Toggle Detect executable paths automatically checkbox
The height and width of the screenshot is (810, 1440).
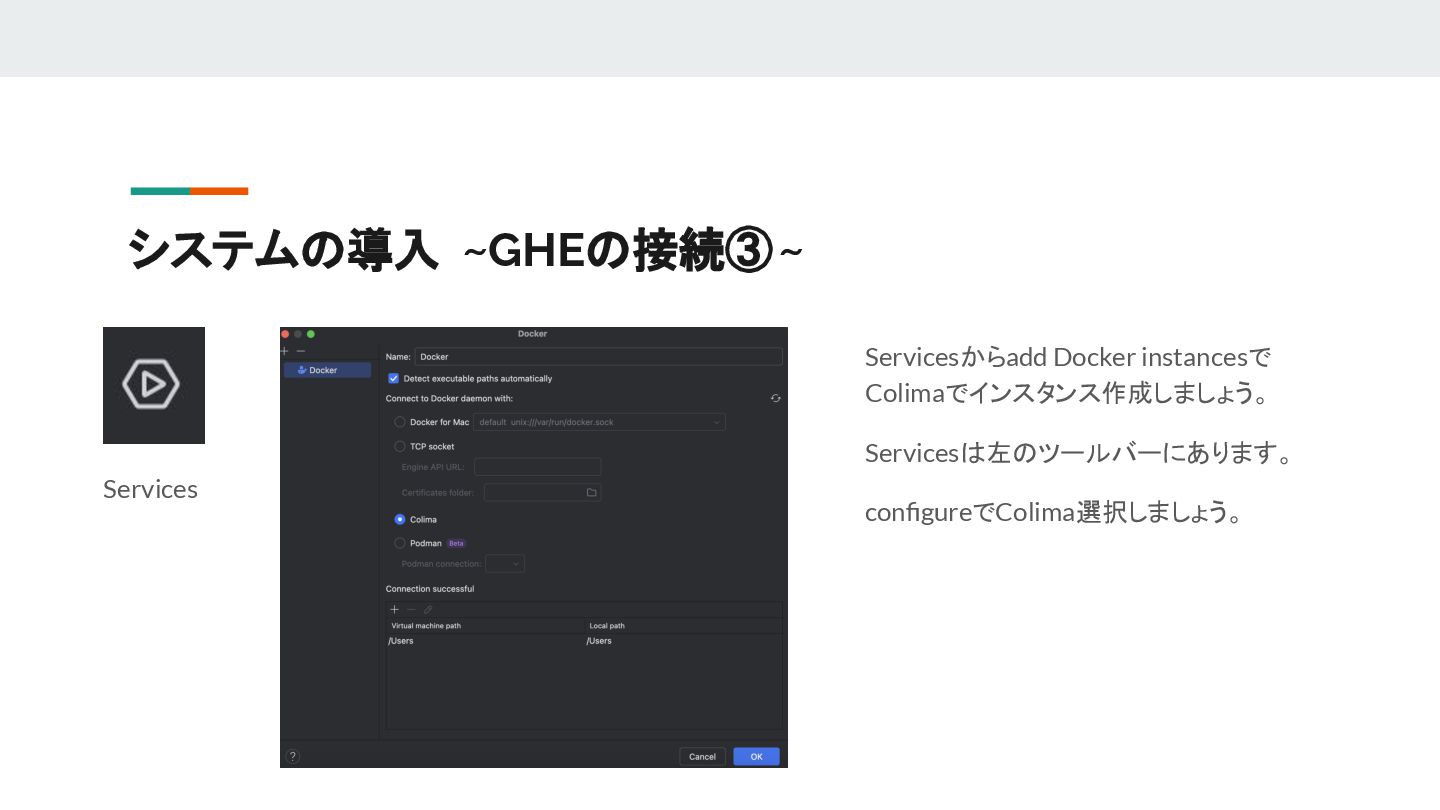[x=393, y=378]
